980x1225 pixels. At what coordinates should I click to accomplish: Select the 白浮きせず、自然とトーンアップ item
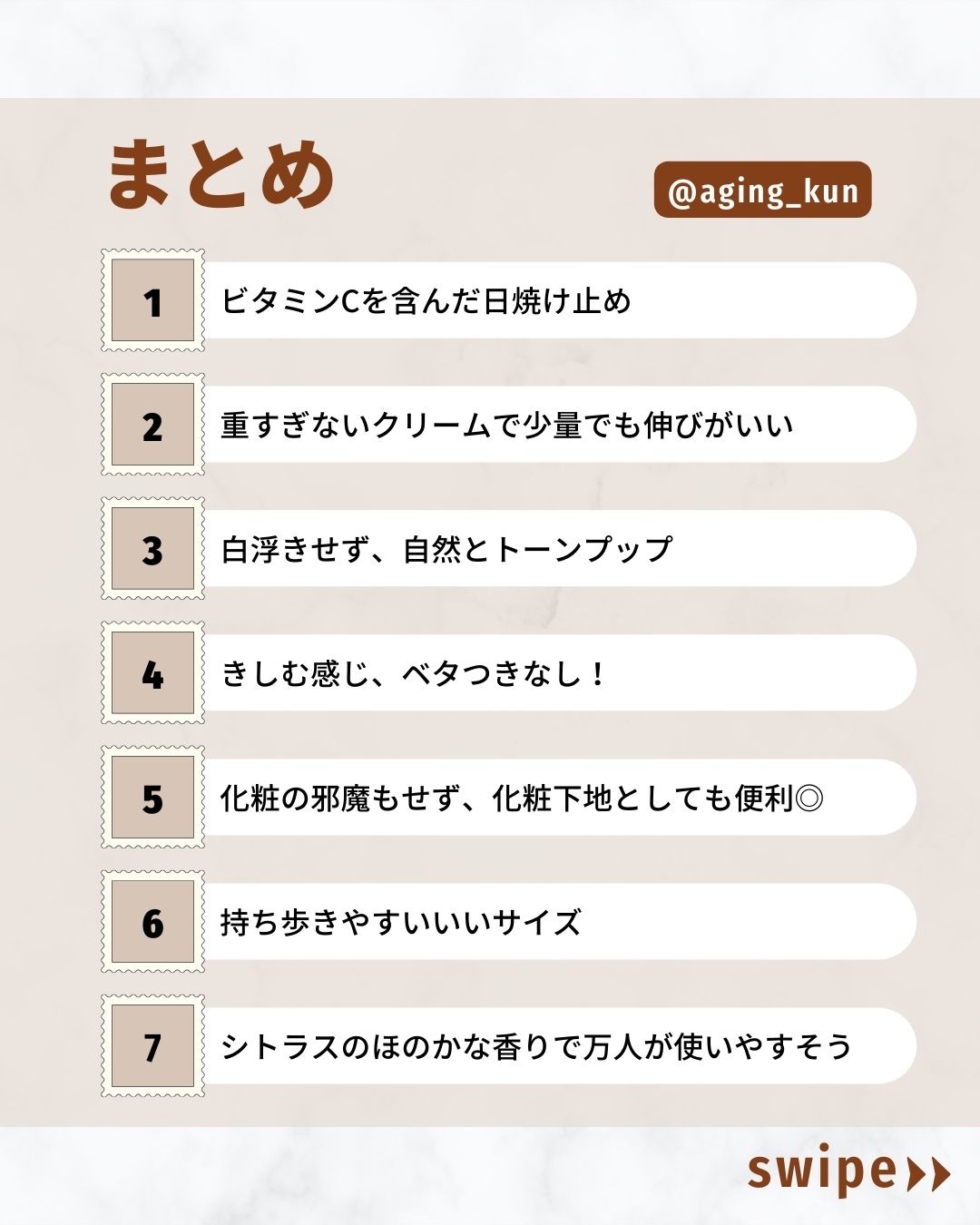[446, 550]
